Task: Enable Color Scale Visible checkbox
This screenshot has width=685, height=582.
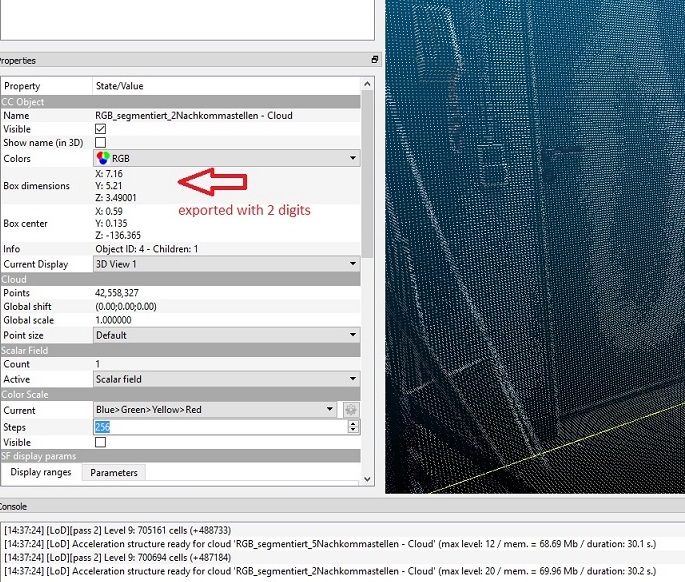Action: (100, 441)
